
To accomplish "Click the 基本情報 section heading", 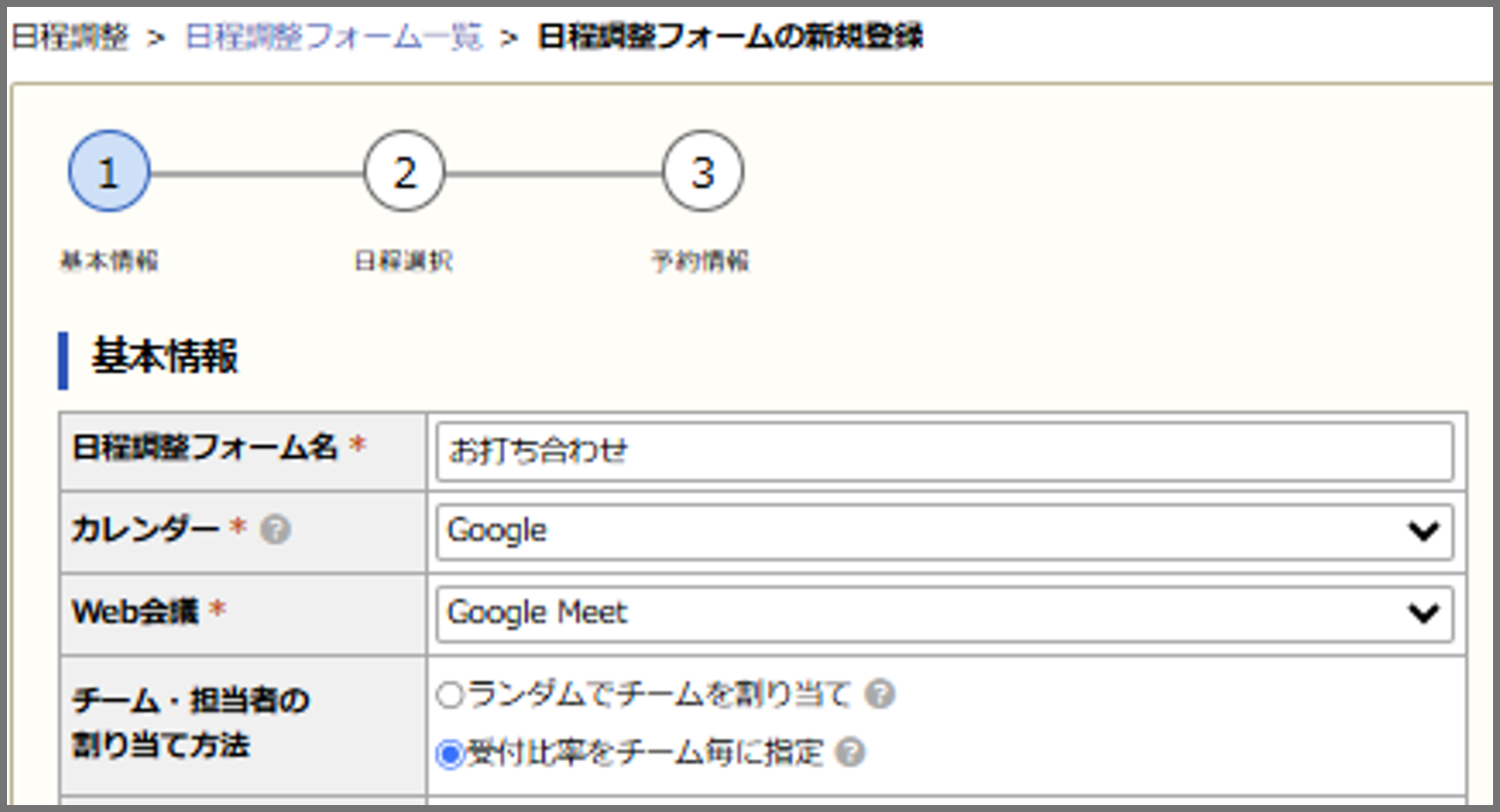I will (165, 356).
